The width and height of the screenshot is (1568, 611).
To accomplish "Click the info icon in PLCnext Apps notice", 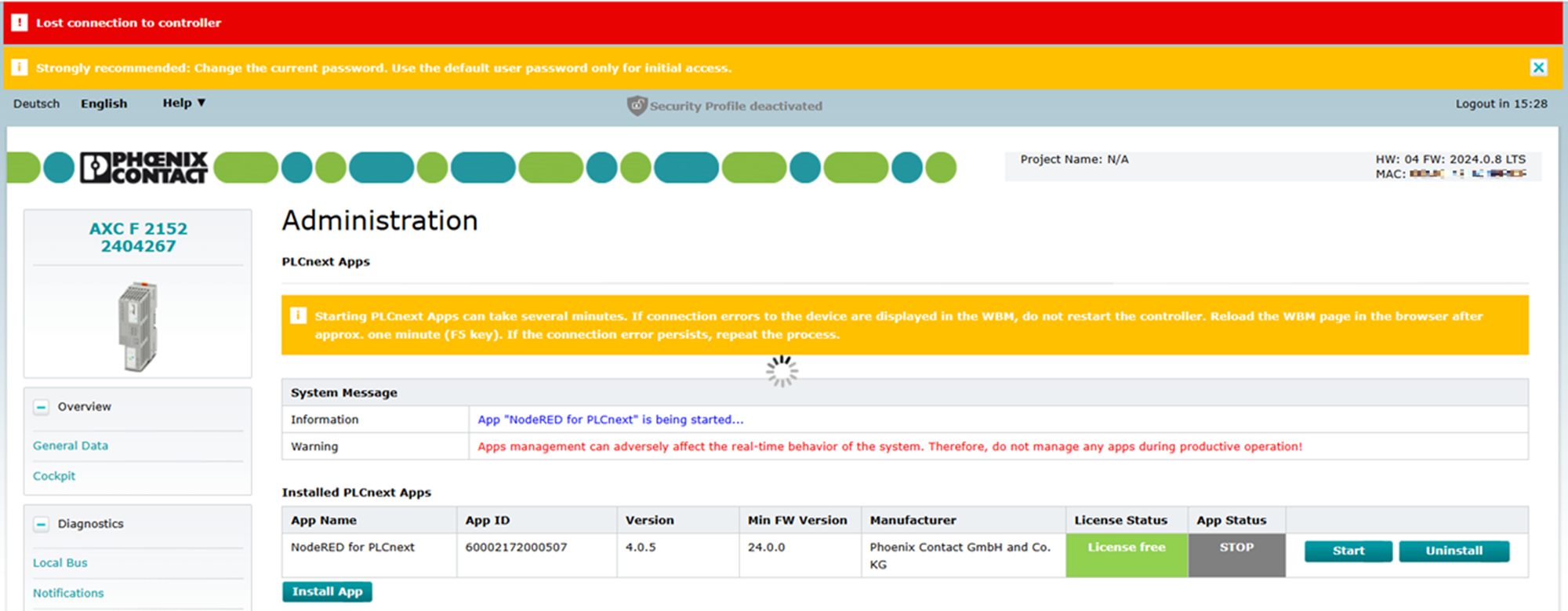I will click(298, 316).
